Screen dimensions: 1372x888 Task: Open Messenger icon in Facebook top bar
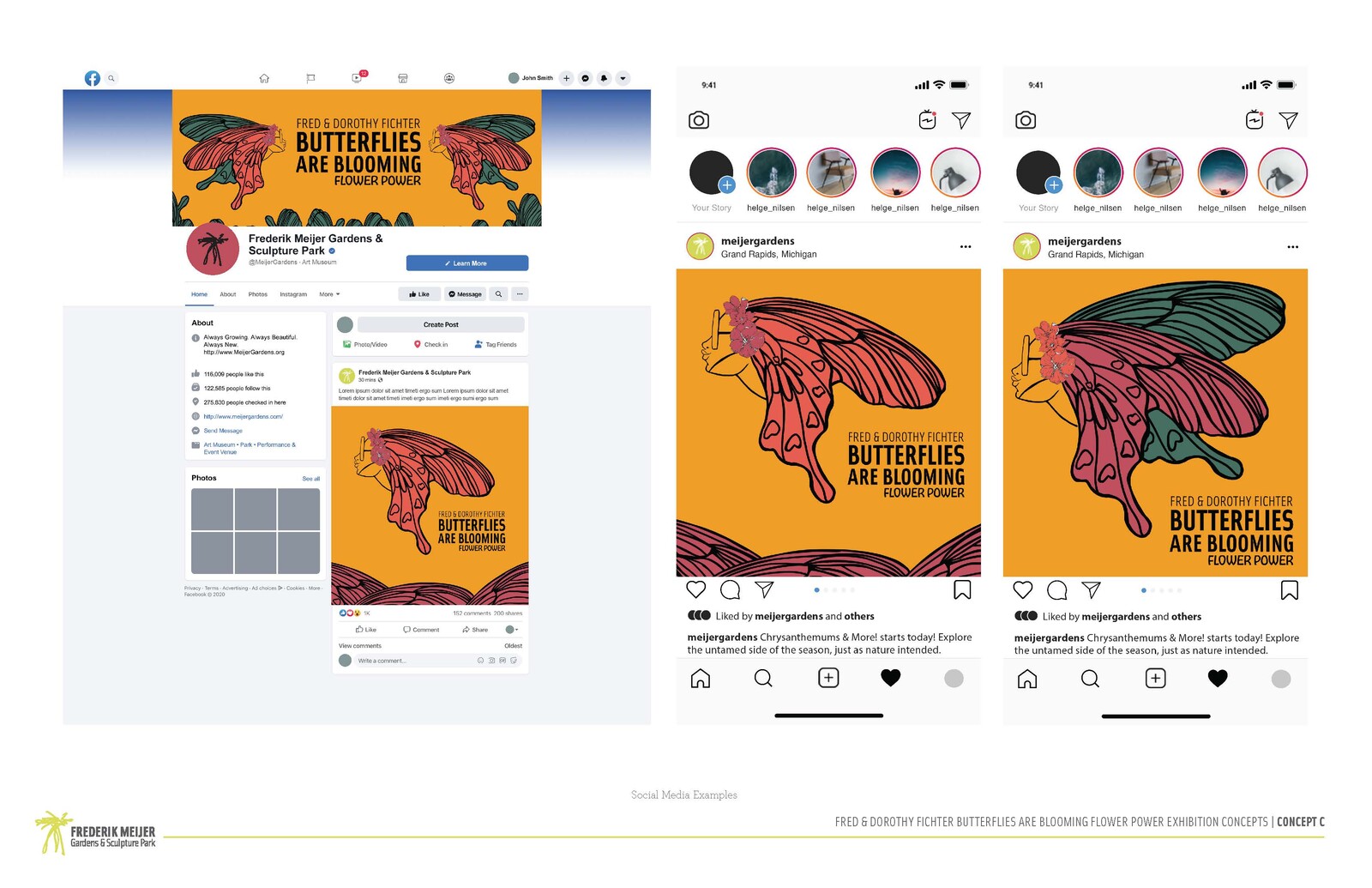(x=586, y=78)
